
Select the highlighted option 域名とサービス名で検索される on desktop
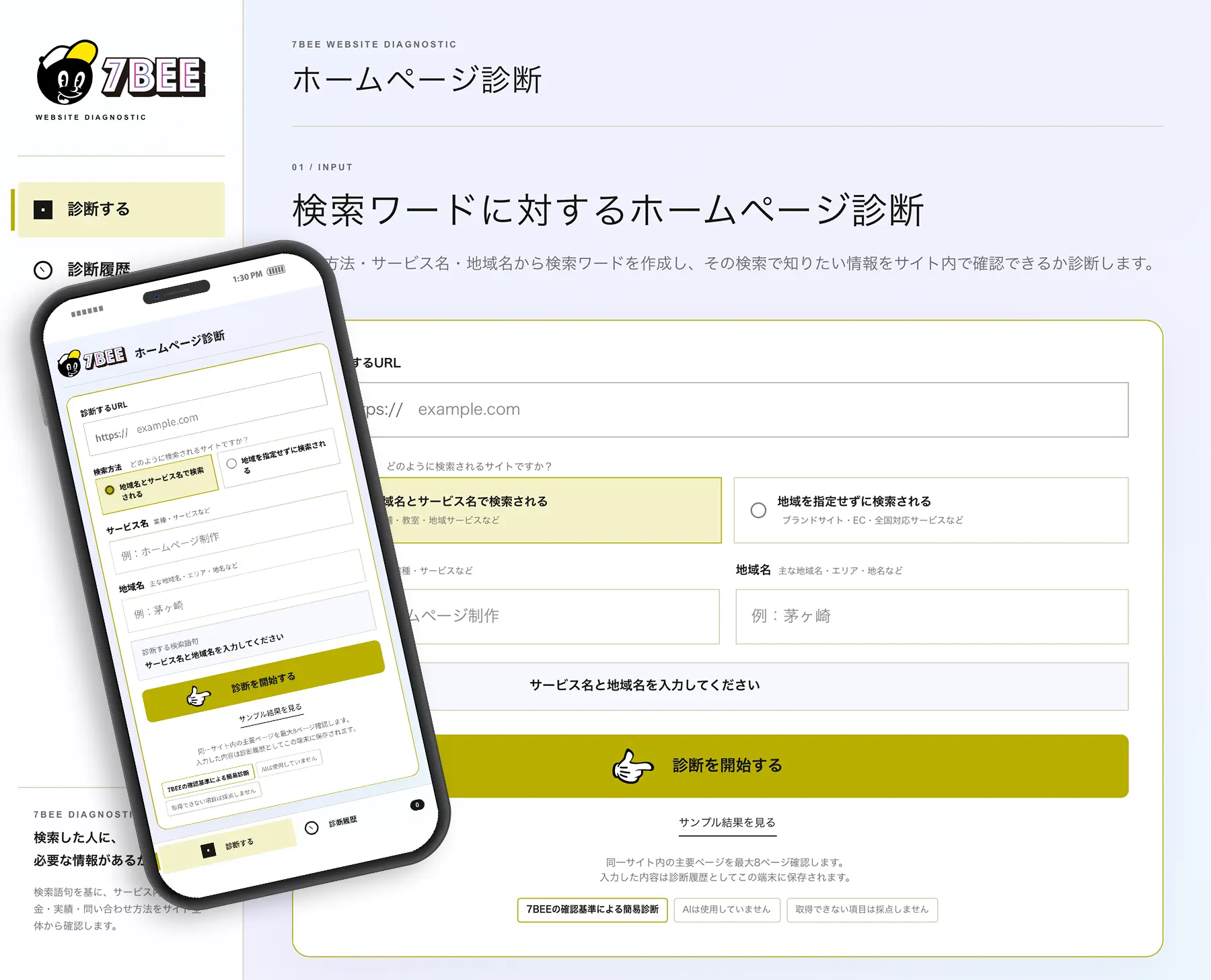pos(550,511)
